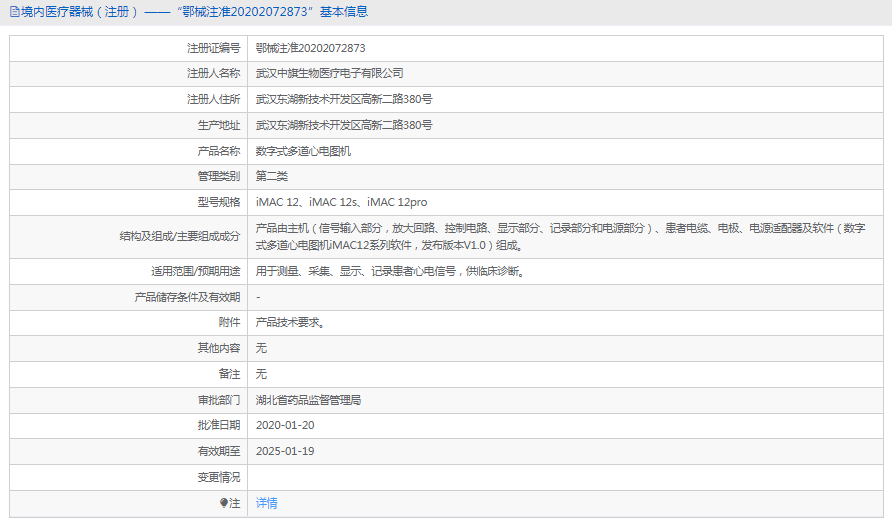Select product name 数字式多道心电图机
892x525 pixels.
(x=303, y=151)
